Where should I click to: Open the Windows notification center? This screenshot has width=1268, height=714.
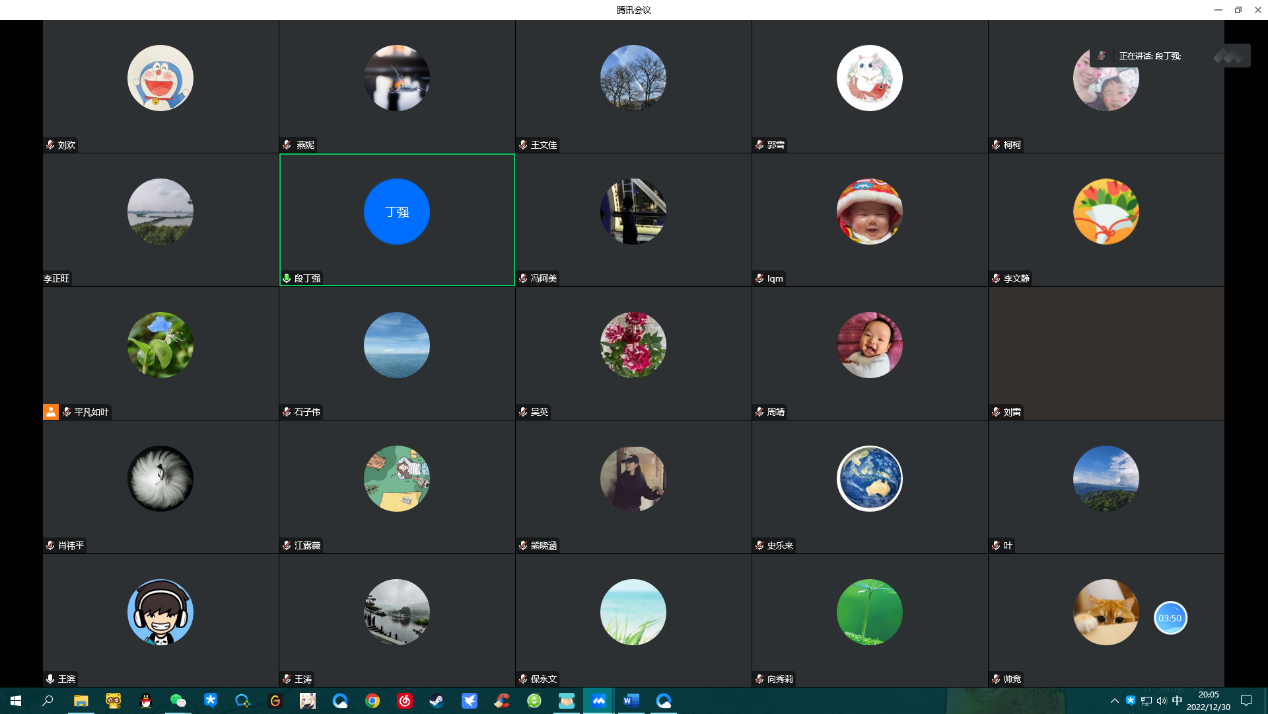click(1246, 701)
